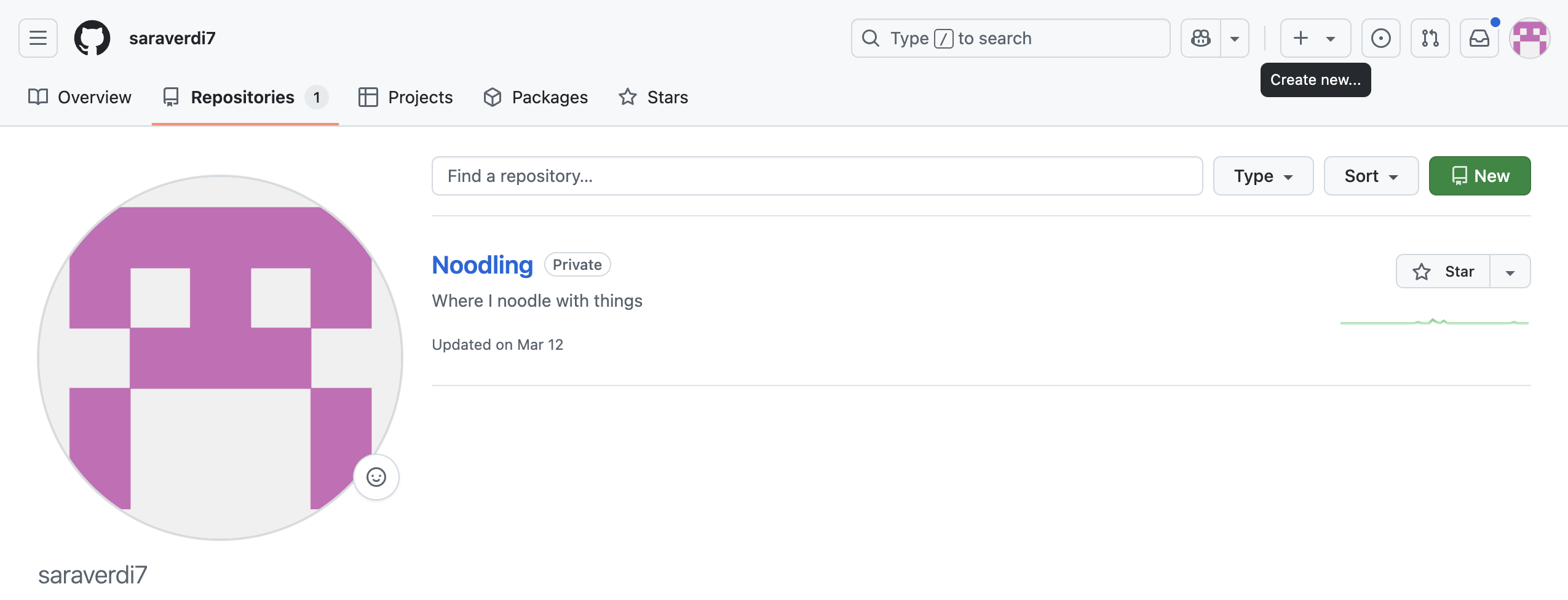Set a status with the smiley icon
The height and width of the screenshot is (600, 1568).
click(x=377, y=476)
